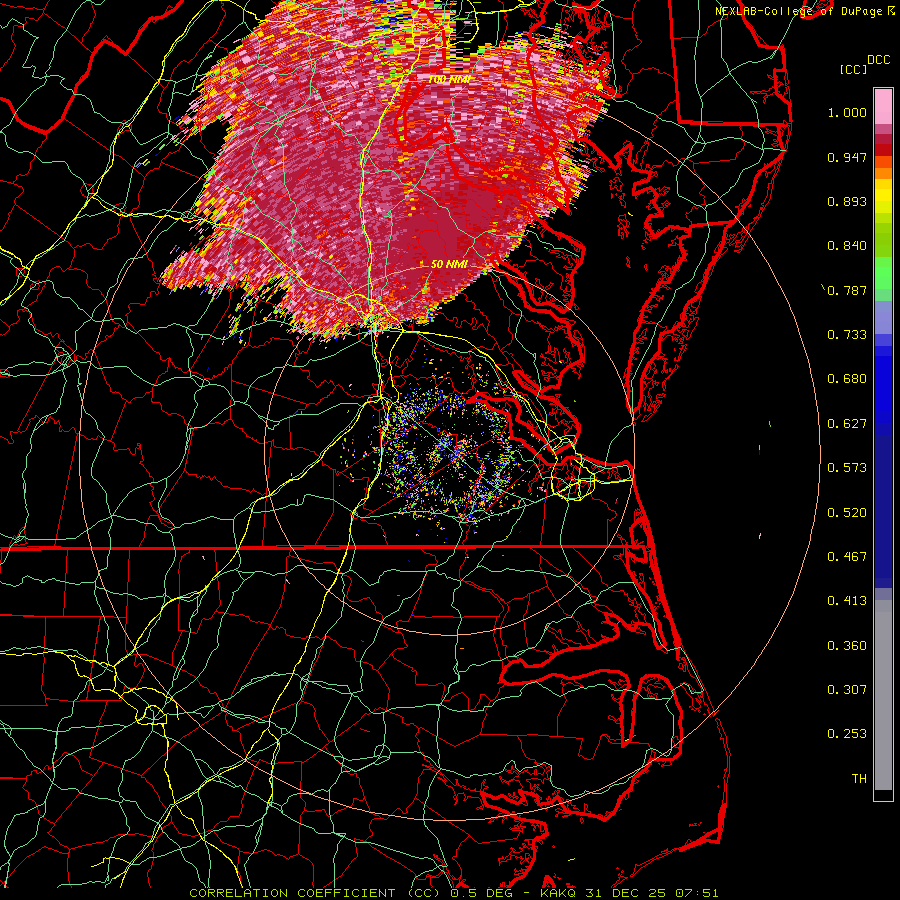Screen dimensions: 900x900
Task: Select the 0.947 scale label
Action: tap(847, 157)
